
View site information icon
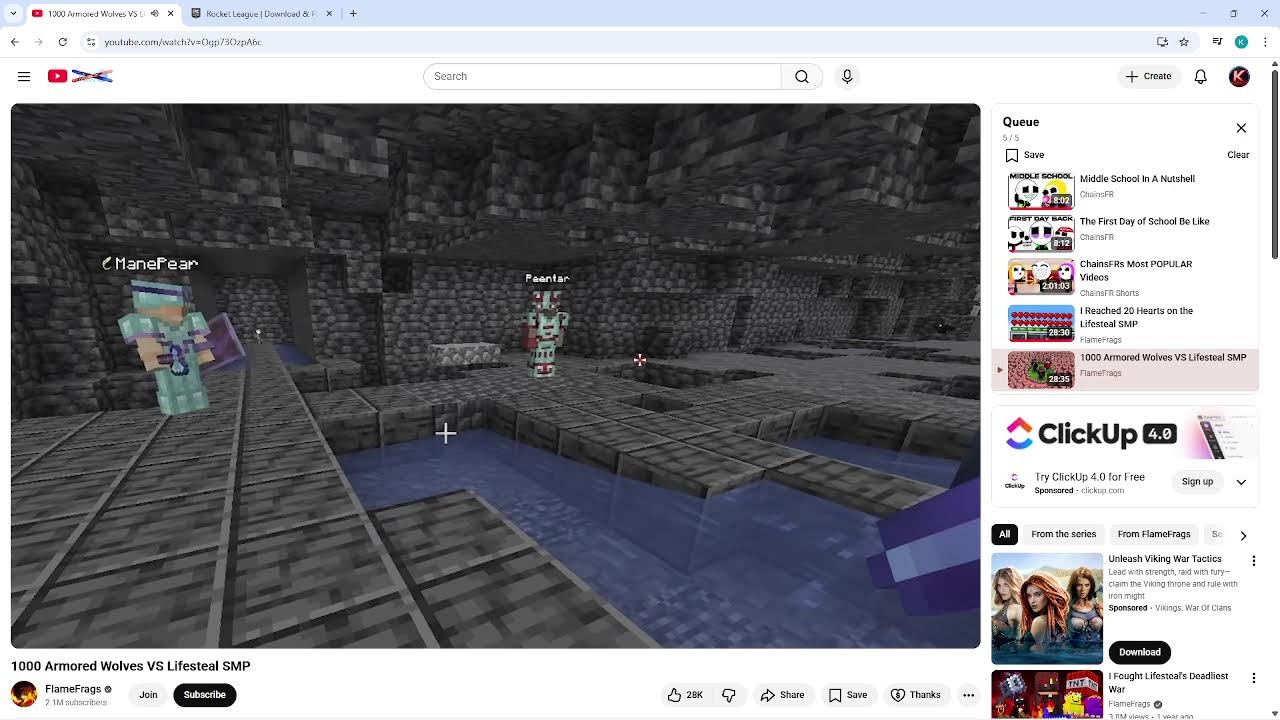(x=90, y=42)
